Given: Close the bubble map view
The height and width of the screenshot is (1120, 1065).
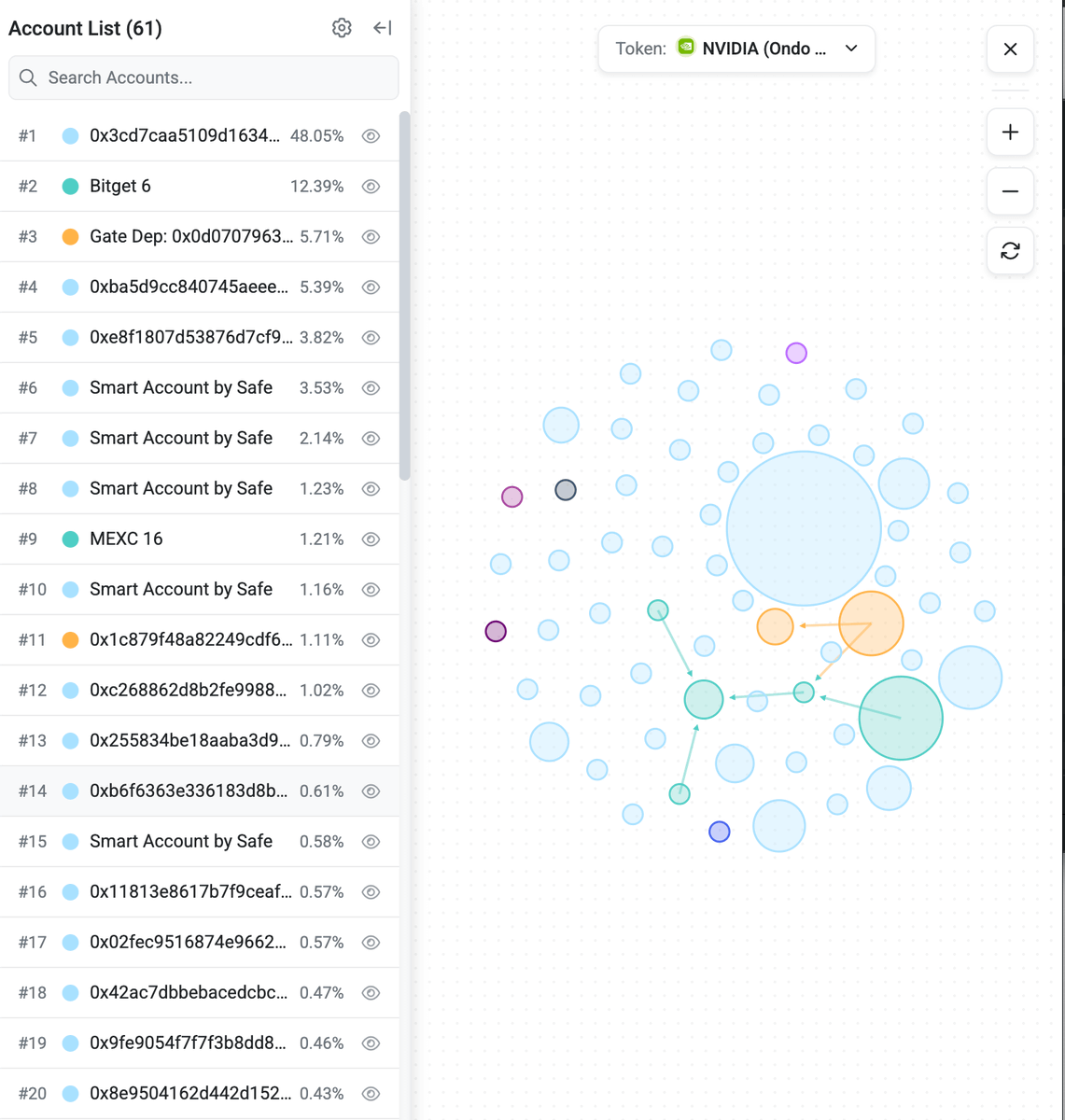Looking at the screenshot, I should coord(1010,49).
